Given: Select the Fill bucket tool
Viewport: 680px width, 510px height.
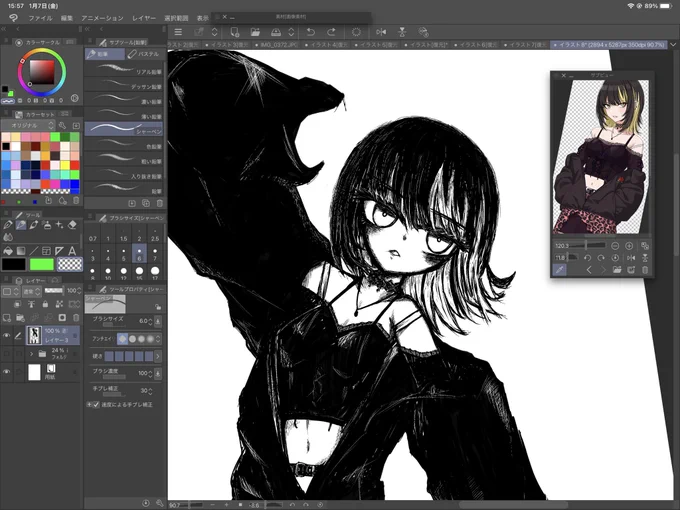Looking at the screenshot, I should pos(8,251).
